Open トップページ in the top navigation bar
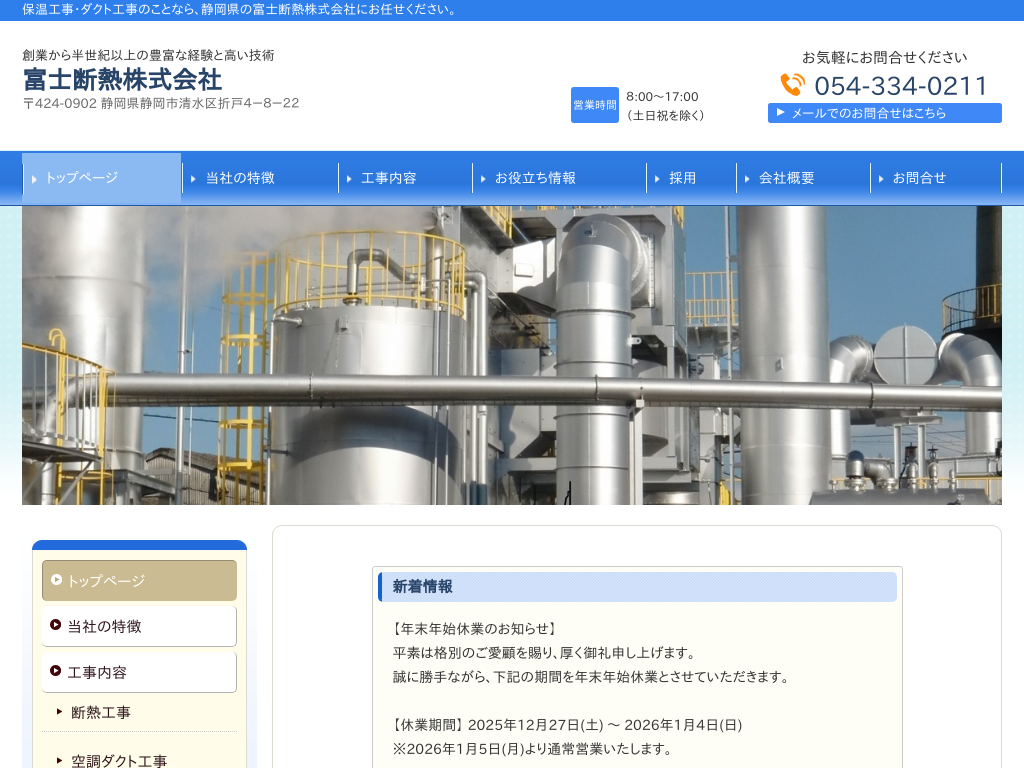Screen dimensions: 1024x768 102,178
